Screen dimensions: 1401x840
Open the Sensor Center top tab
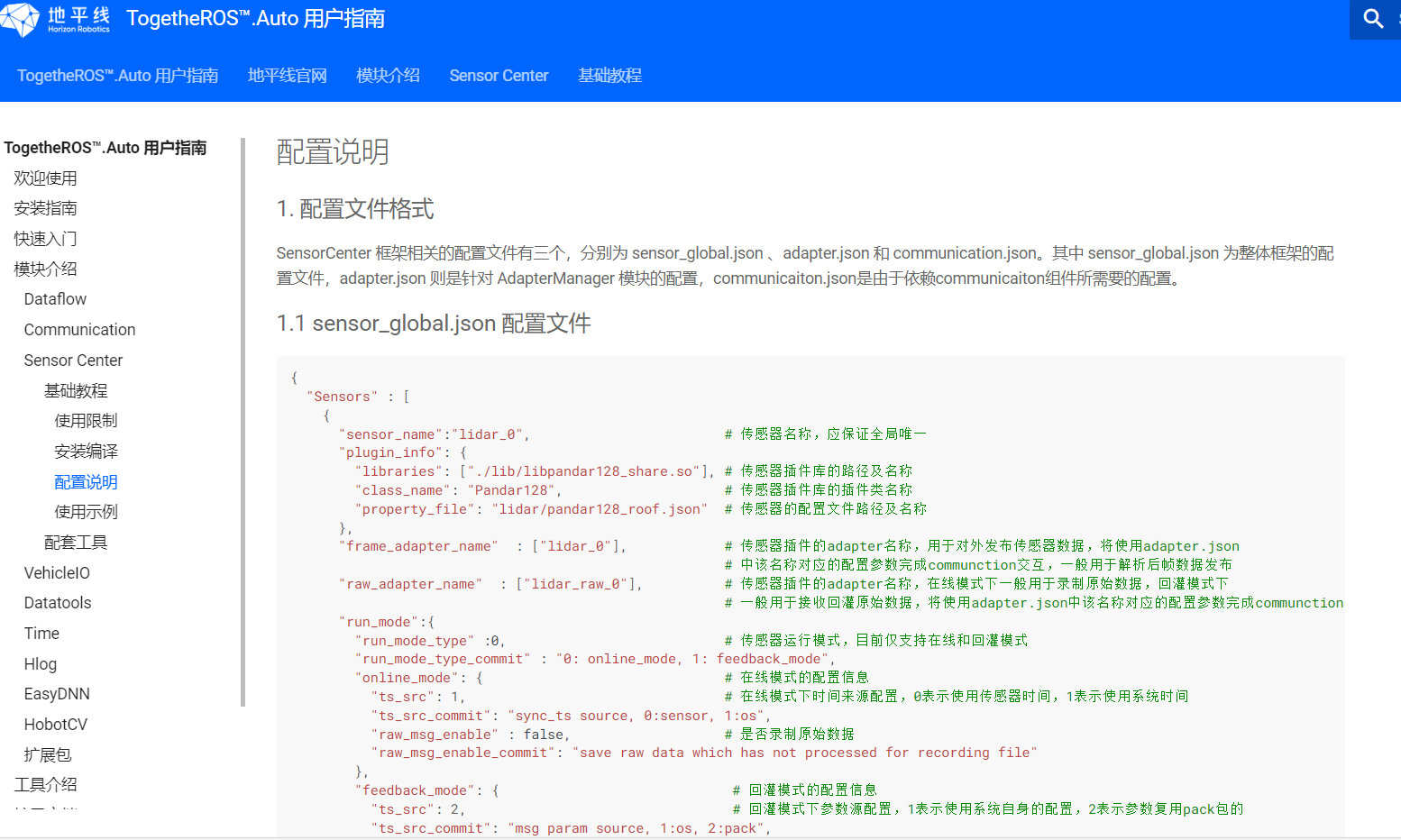[499, 76]
